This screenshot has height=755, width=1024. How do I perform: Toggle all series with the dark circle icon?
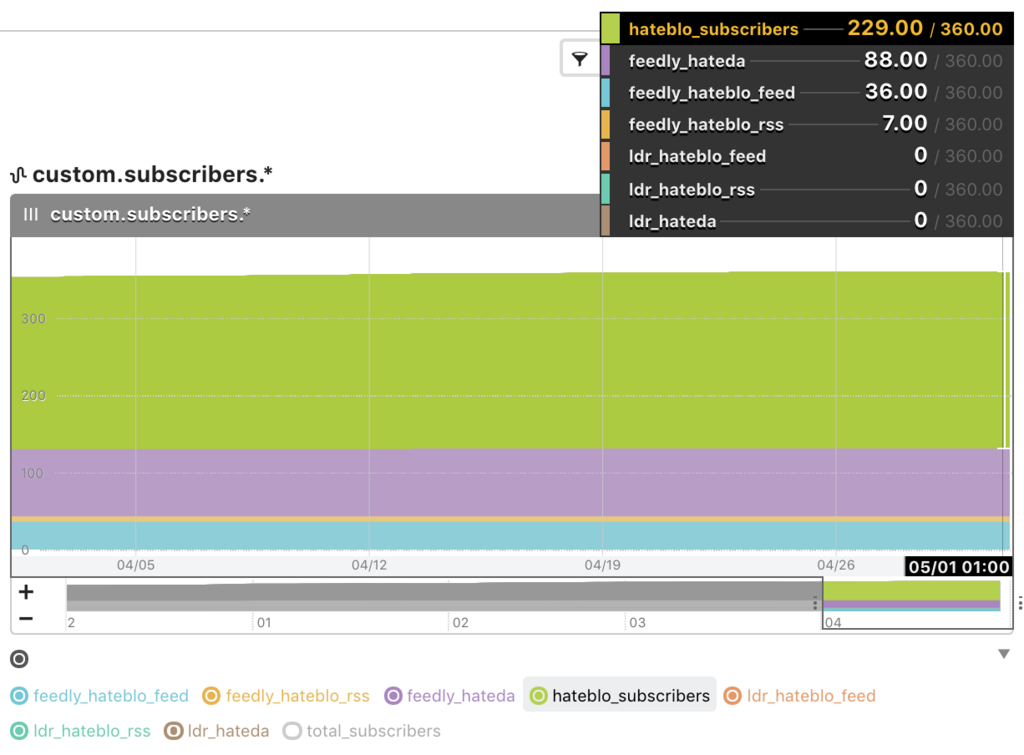(x=20, y=659)
